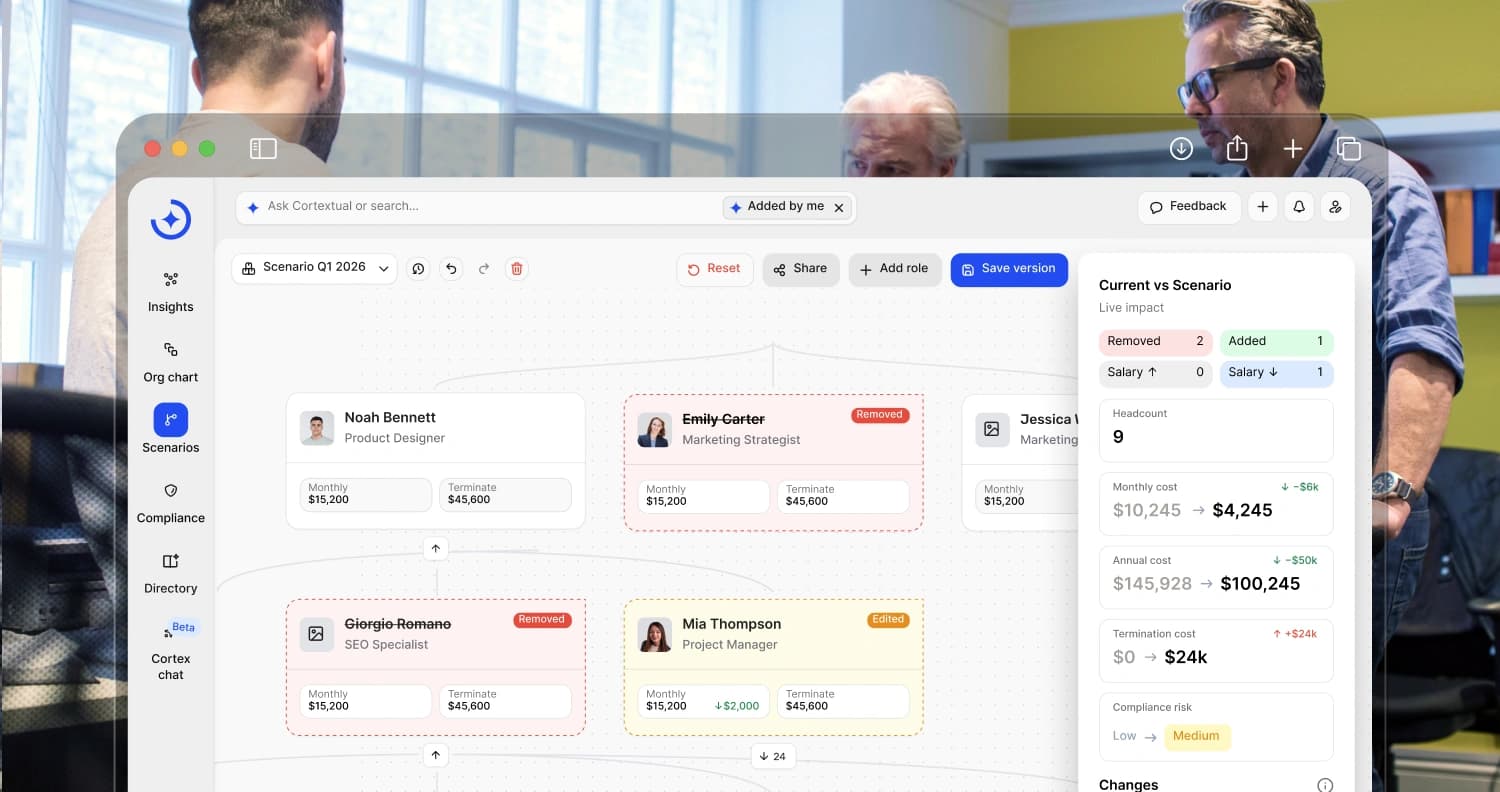Click the Annual cost $100,245 value
This screenshot has width=1500, height=792.
(x=1261, y=583)
